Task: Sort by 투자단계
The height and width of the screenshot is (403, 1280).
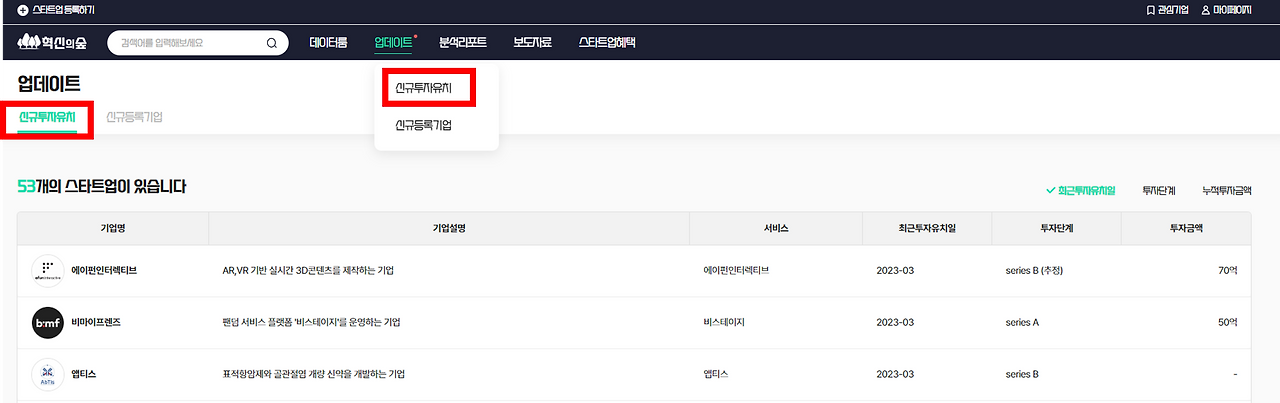Action: (1159, 189)
